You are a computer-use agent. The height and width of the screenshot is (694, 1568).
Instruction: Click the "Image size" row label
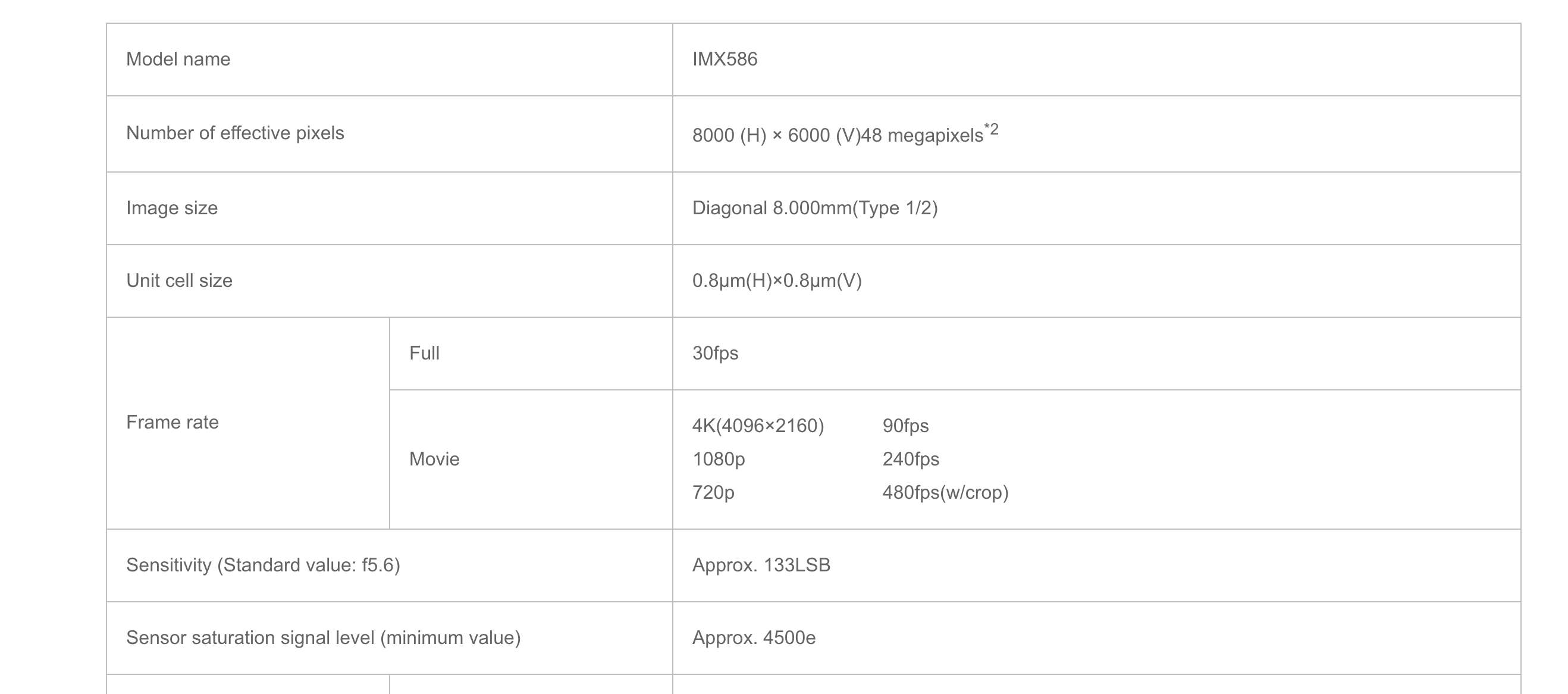172,208
